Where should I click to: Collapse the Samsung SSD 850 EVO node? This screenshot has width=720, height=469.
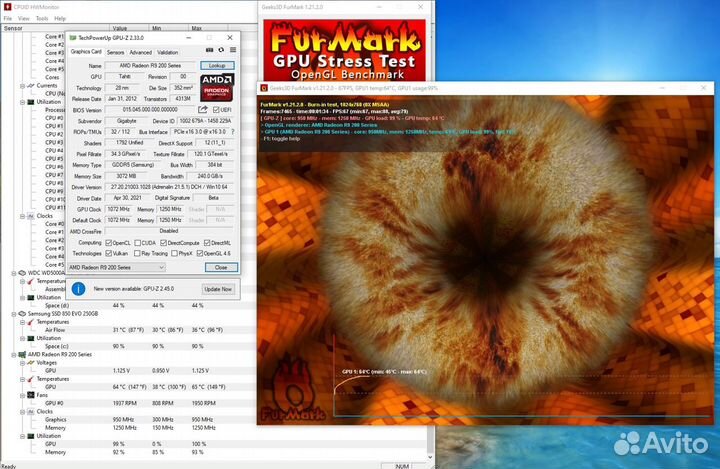11,313
